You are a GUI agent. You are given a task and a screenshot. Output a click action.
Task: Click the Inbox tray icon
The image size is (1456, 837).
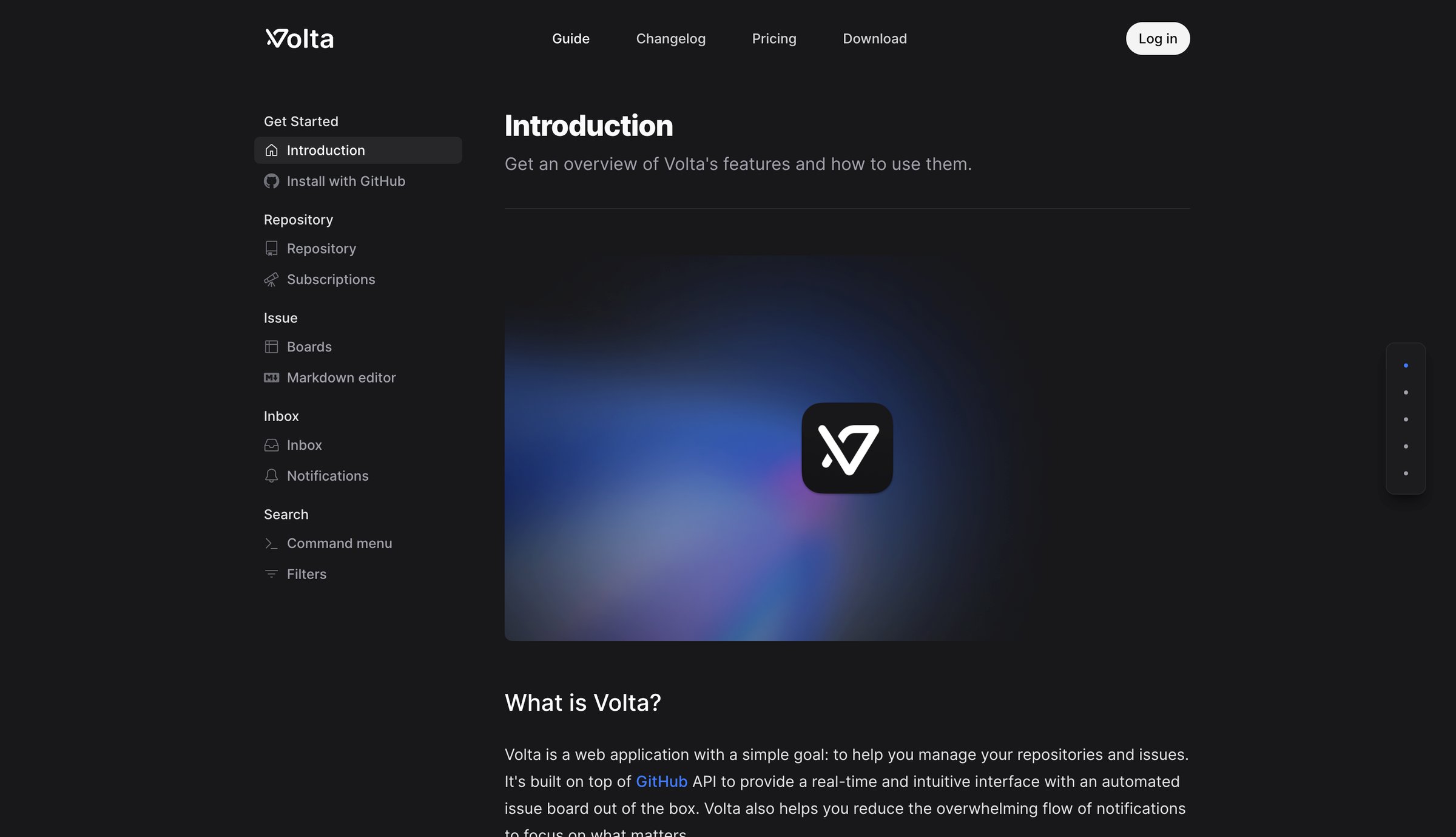point(271,445)
